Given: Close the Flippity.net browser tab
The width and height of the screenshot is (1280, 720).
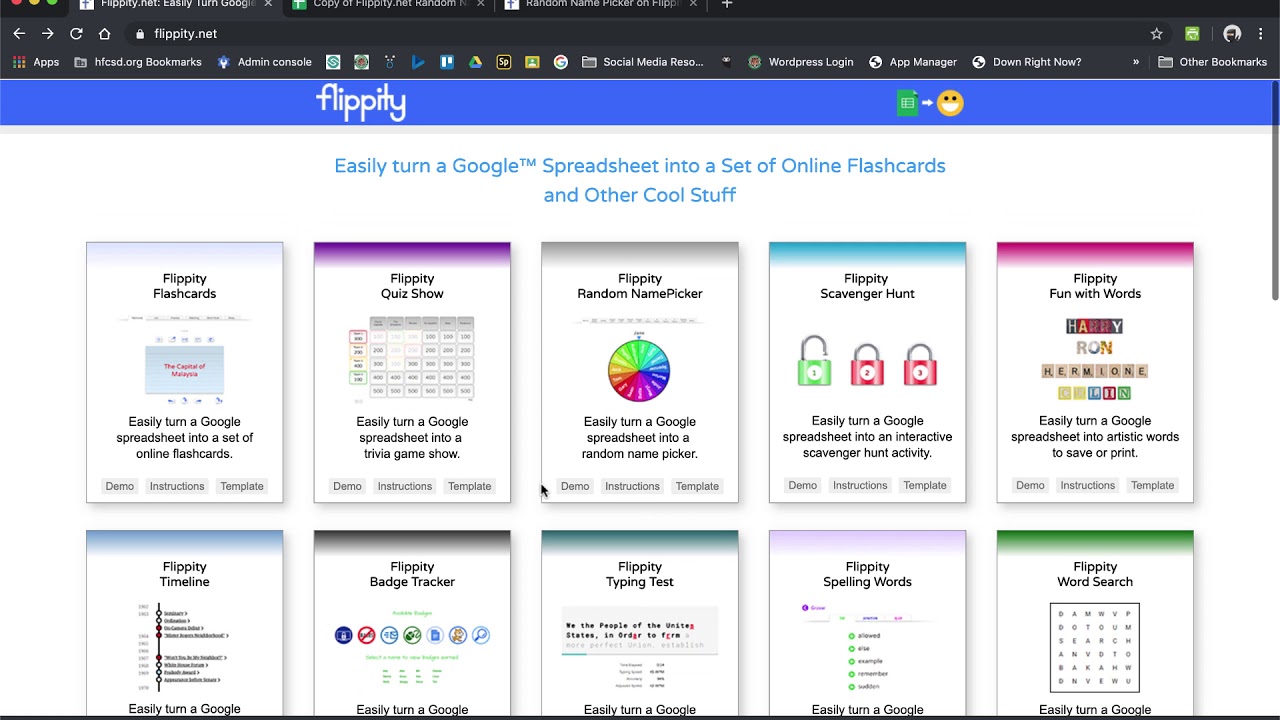Looking at the screenshot, I should (x=268, y=4).
